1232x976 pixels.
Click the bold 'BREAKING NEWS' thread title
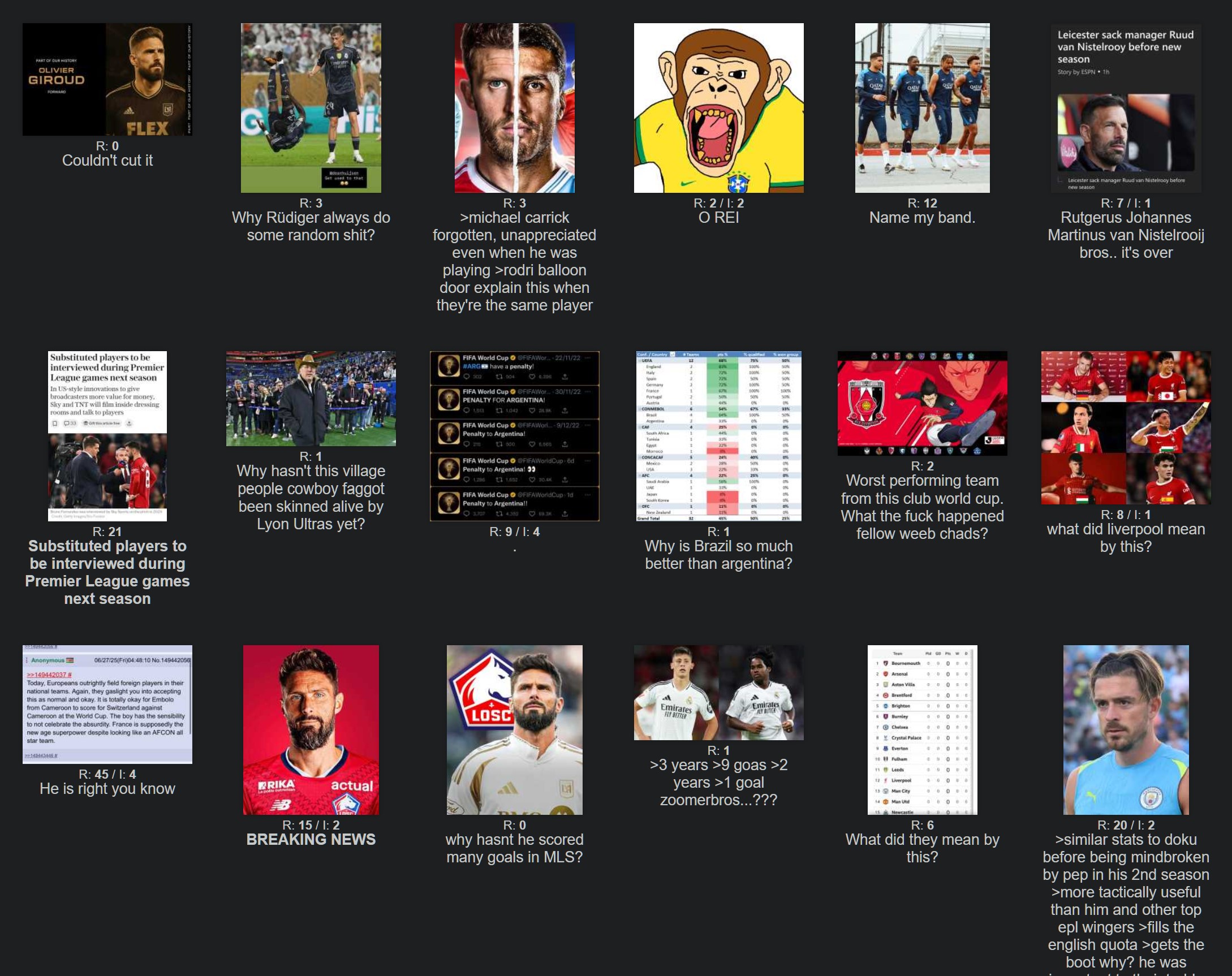tap(311, 840)
